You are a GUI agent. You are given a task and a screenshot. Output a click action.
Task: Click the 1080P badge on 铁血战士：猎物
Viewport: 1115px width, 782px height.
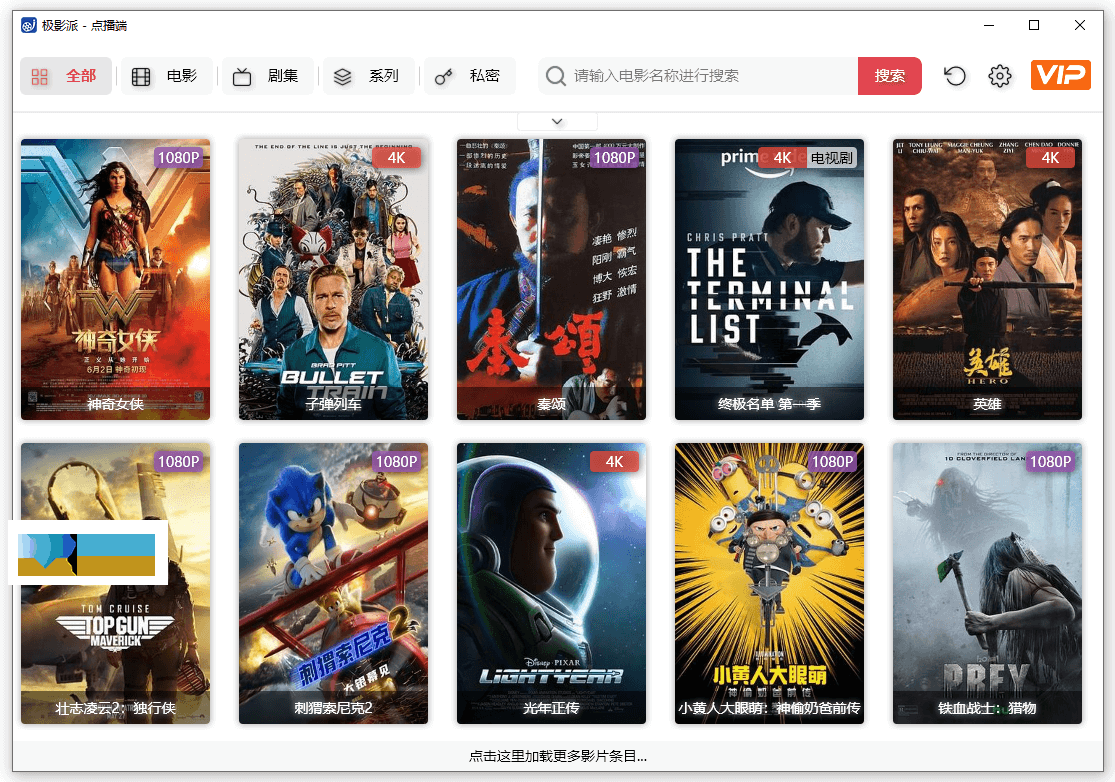pyautogui.click(x=1050, y=462)
